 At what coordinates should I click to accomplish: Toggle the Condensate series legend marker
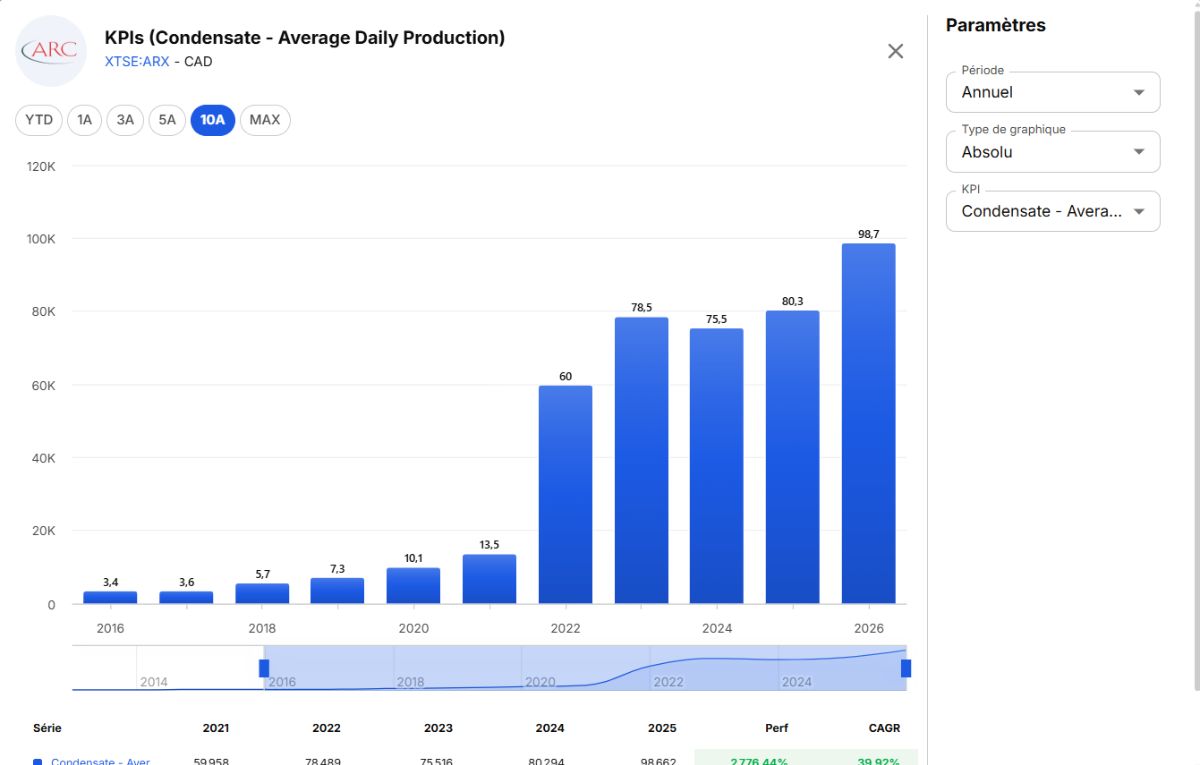point(37,762)
